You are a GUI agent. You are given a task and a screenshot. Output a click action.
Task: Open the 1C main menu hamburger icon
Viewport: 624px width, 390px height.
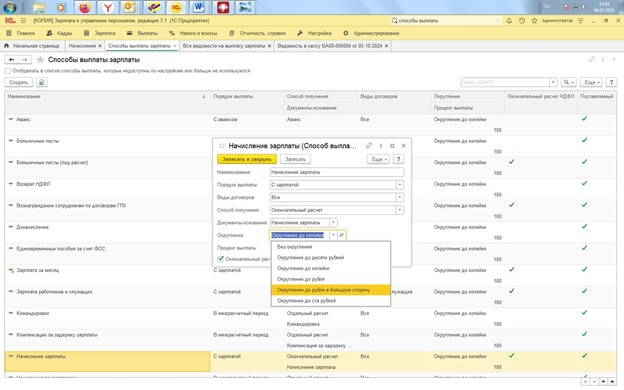pyautogui.click(x=23, y=21)
